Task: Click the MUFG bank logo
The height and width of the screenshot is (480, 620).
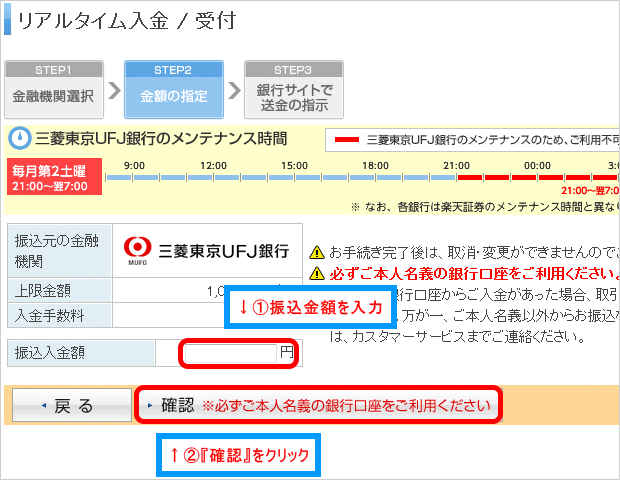Action: coord(137,251)
